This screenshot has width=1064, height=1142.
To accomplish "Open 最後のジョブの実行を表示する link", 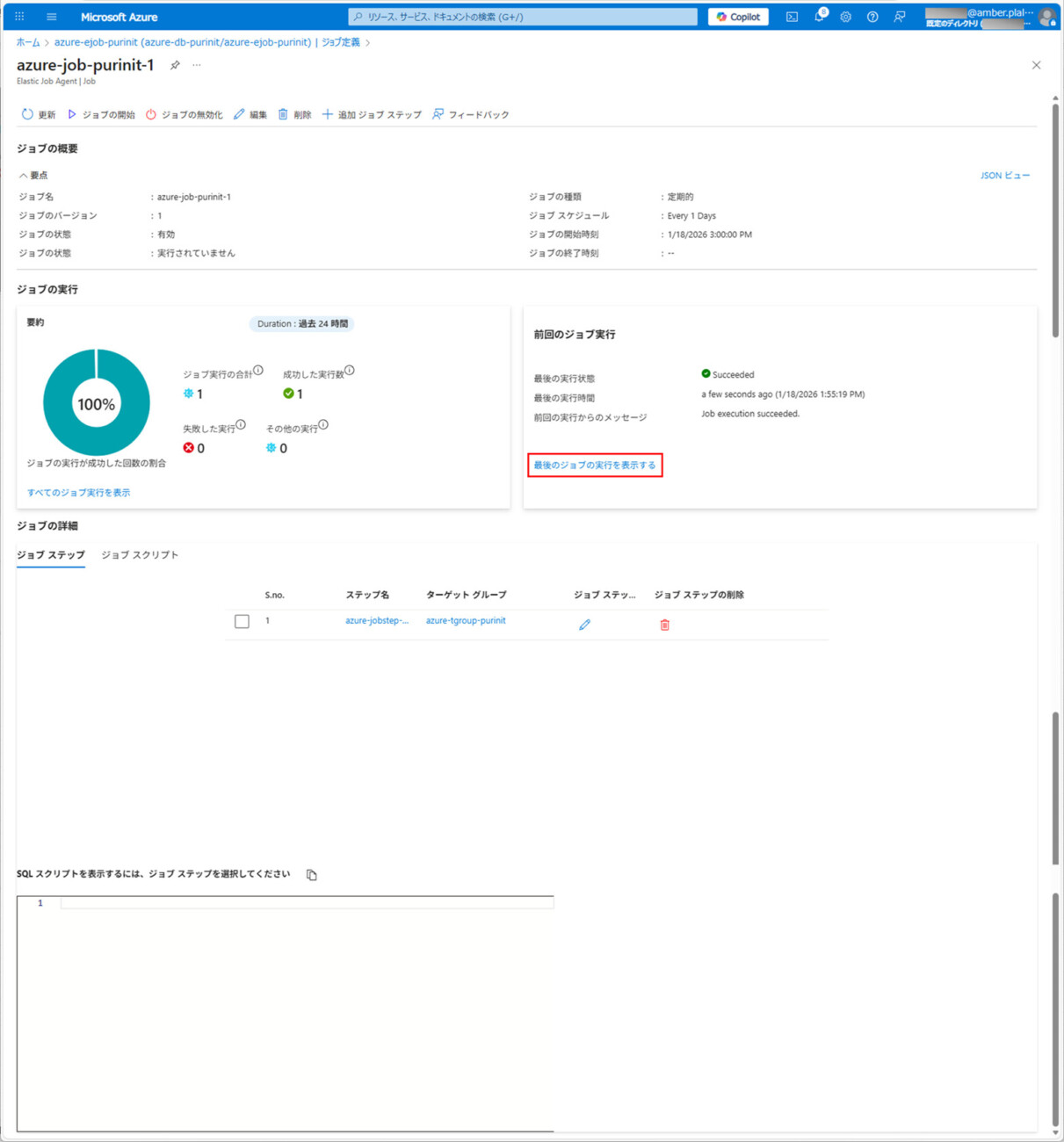I will pyautogui.click(x=595, y=465).
